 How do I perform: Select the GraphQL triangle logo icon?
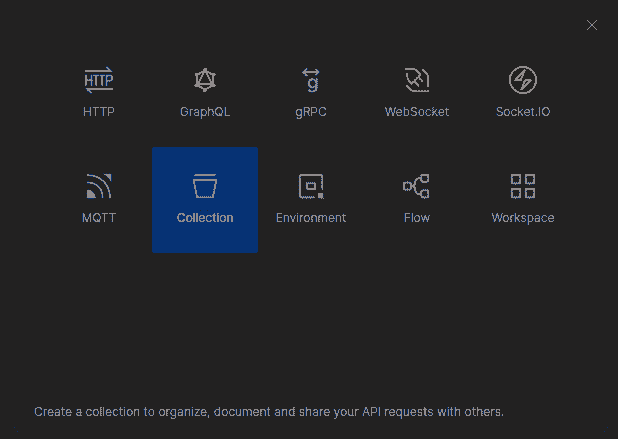[205, 80]
